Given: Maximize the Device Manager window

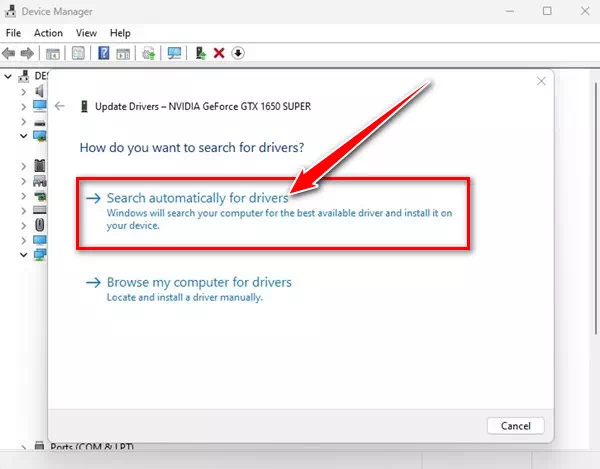Looking at the screenshot, I should (x=547, y=11).
